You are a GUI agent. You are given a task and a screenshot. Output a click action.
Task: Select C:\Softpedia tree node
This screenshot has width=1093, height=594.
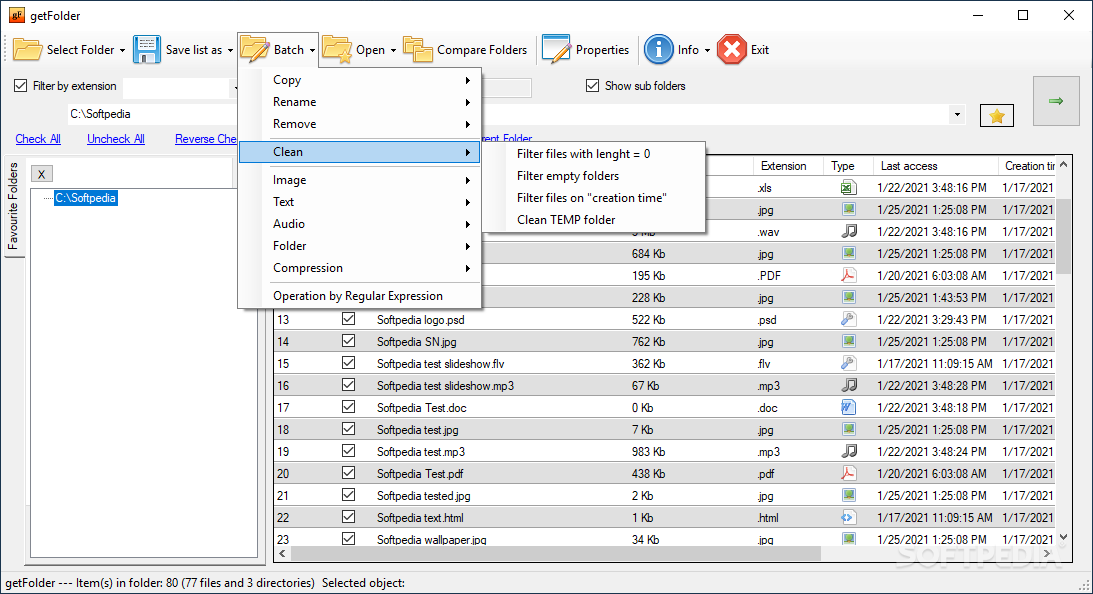[86, 198]
